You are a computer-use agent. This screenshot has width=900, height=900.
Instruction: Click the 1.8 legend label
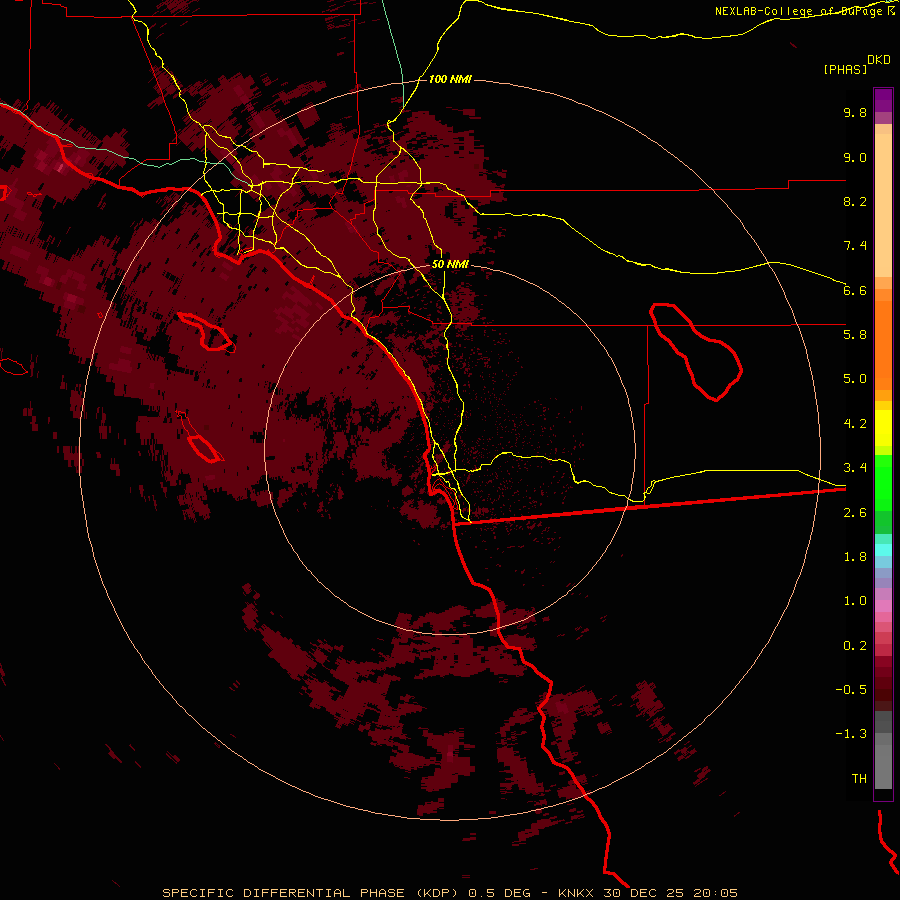(855, 557)
